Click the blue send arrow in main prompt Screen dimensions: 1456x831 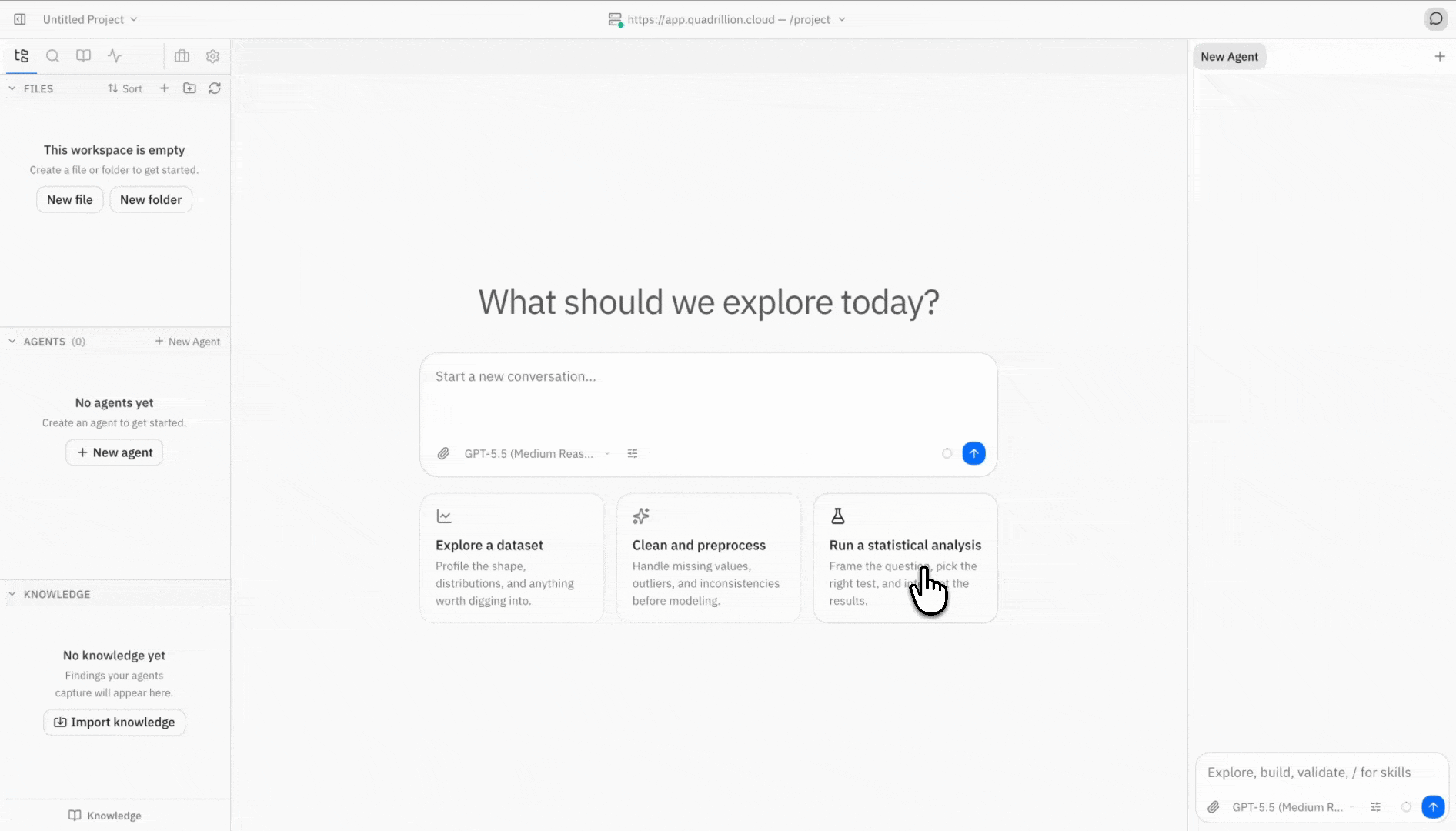click(x=973, y=453)
